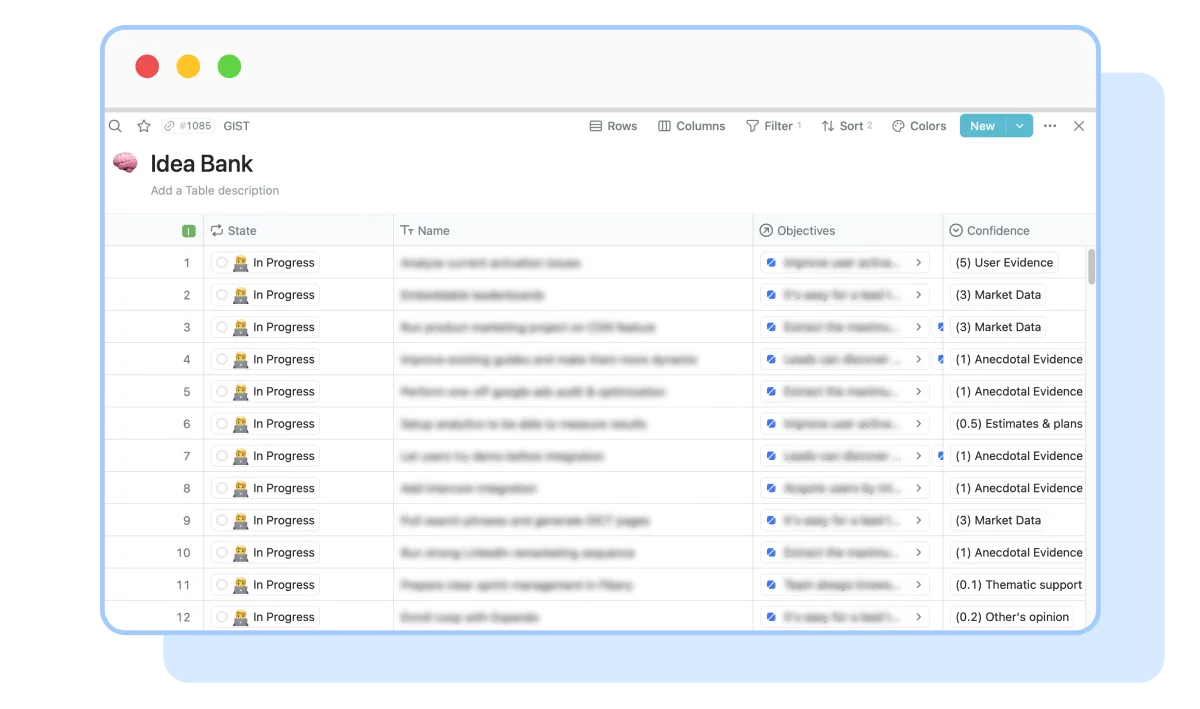Toggle state circle in row 1
The height and width of the screenshot is (709, 1200).
click(x=222, y=263)
